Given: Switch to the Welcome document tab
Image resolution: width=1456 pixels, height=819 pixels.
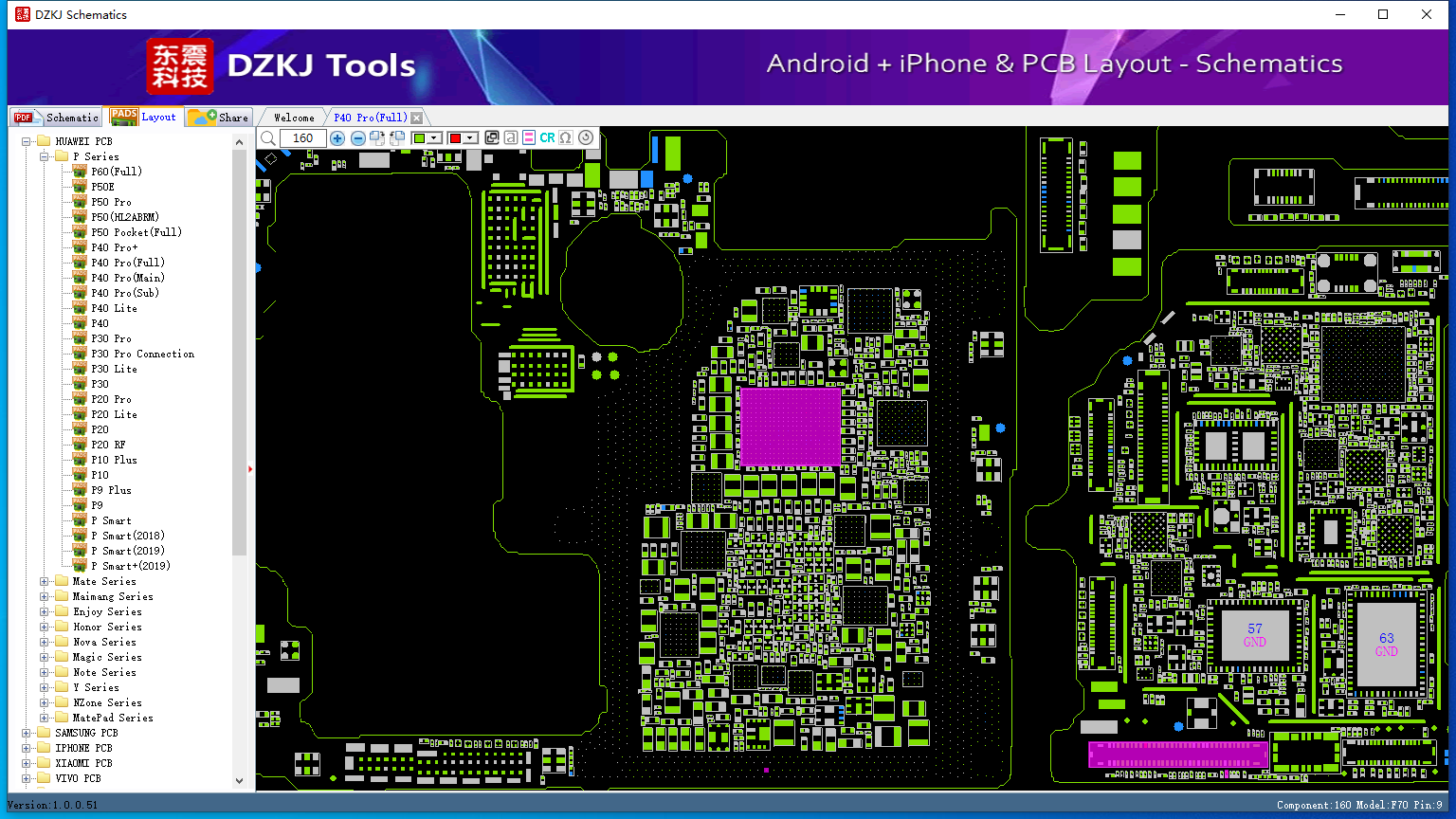Looking at the screenshot, I should tap(294, 118).
